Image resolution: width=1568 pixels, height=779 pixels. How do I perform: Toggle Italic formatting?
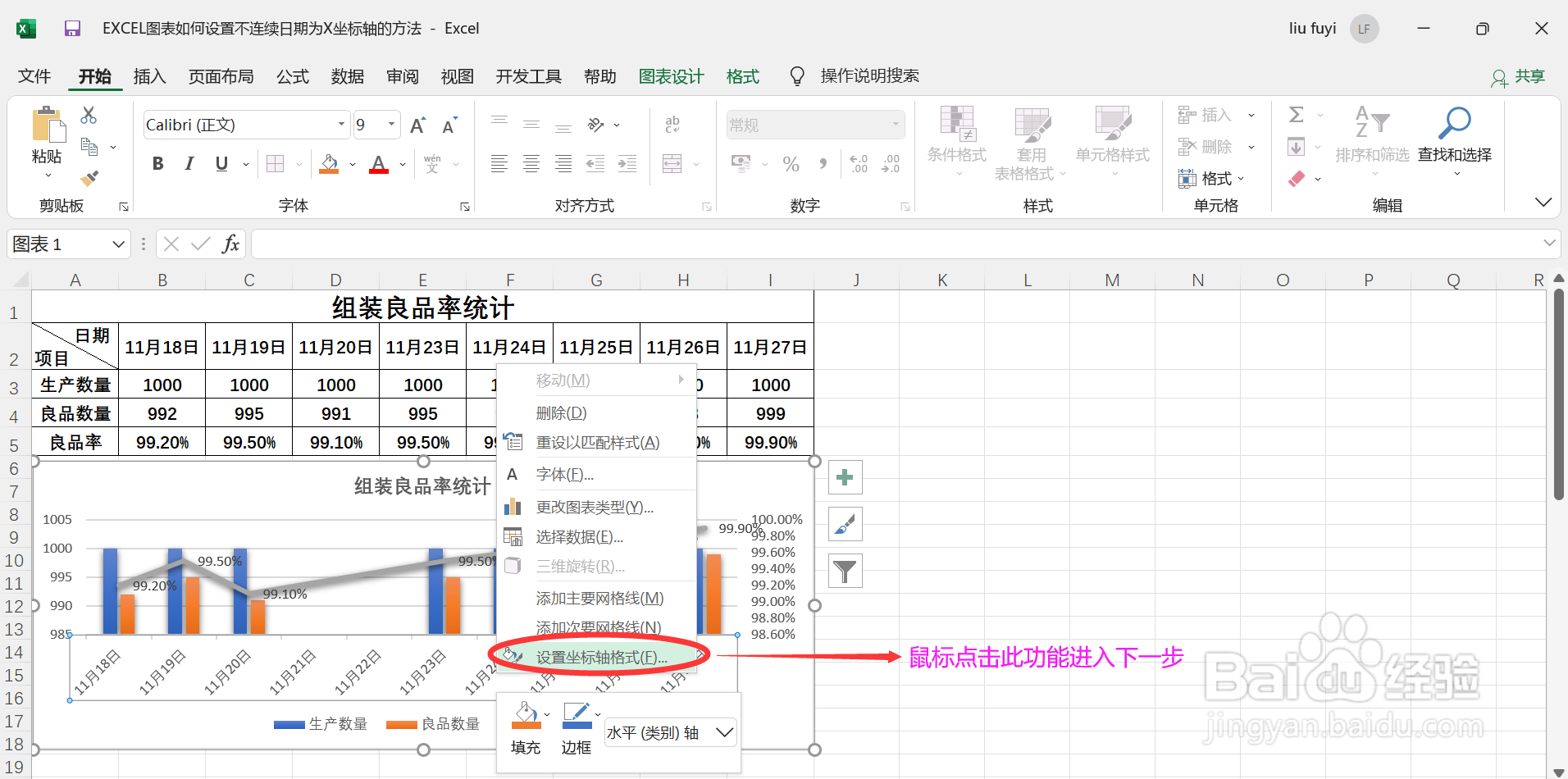tap(189, 164)
